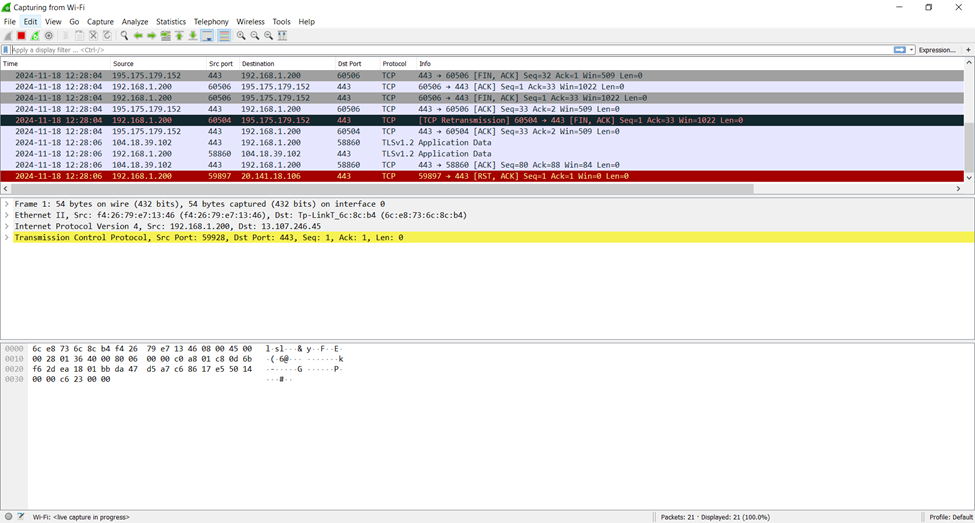Open the Statistics menu
The width and height of the screenshot is (975, 523).
[171, 21]
